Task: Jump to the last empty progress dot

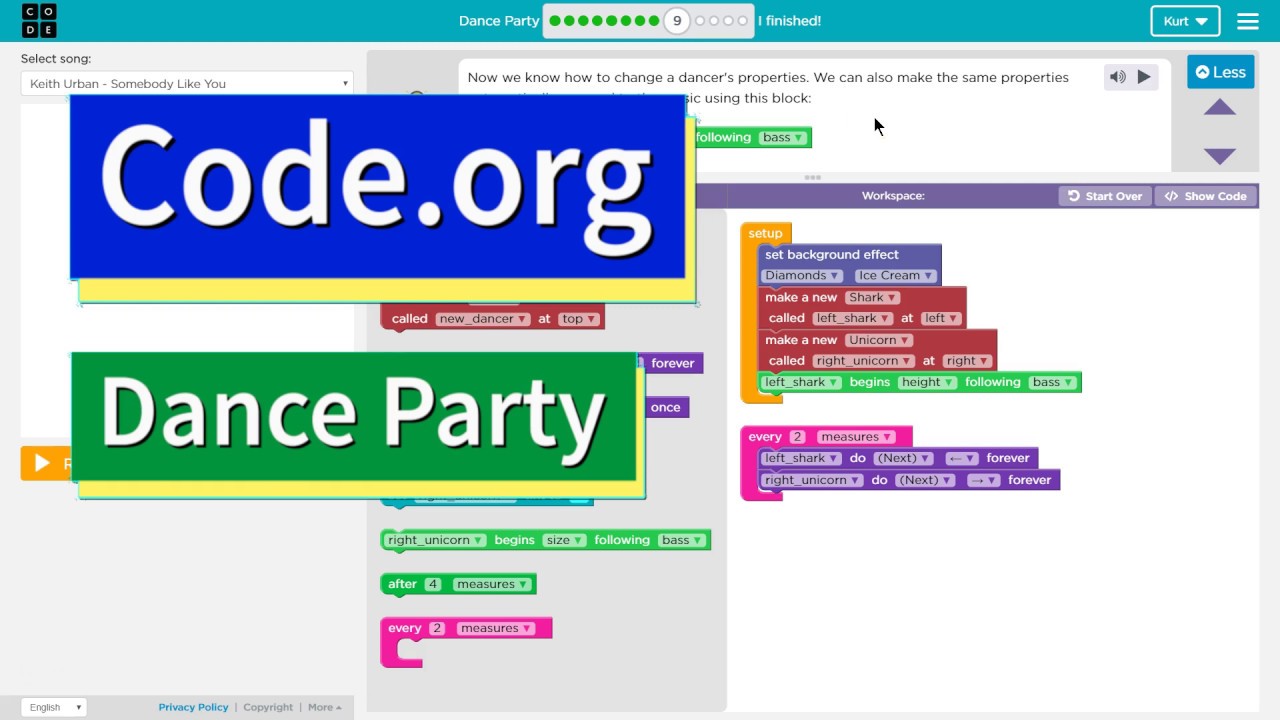Action: pos(742,20)
